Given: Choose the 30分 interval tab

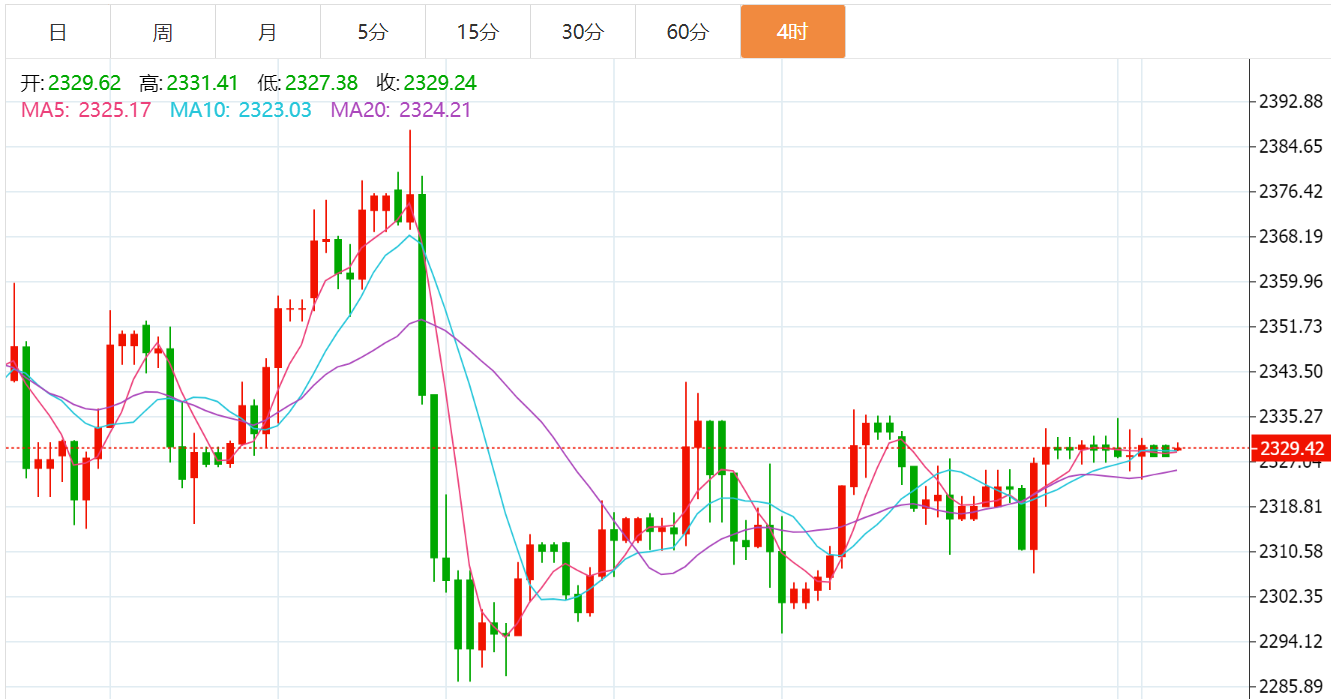Looking at the screenshot, I should (583, 32).
